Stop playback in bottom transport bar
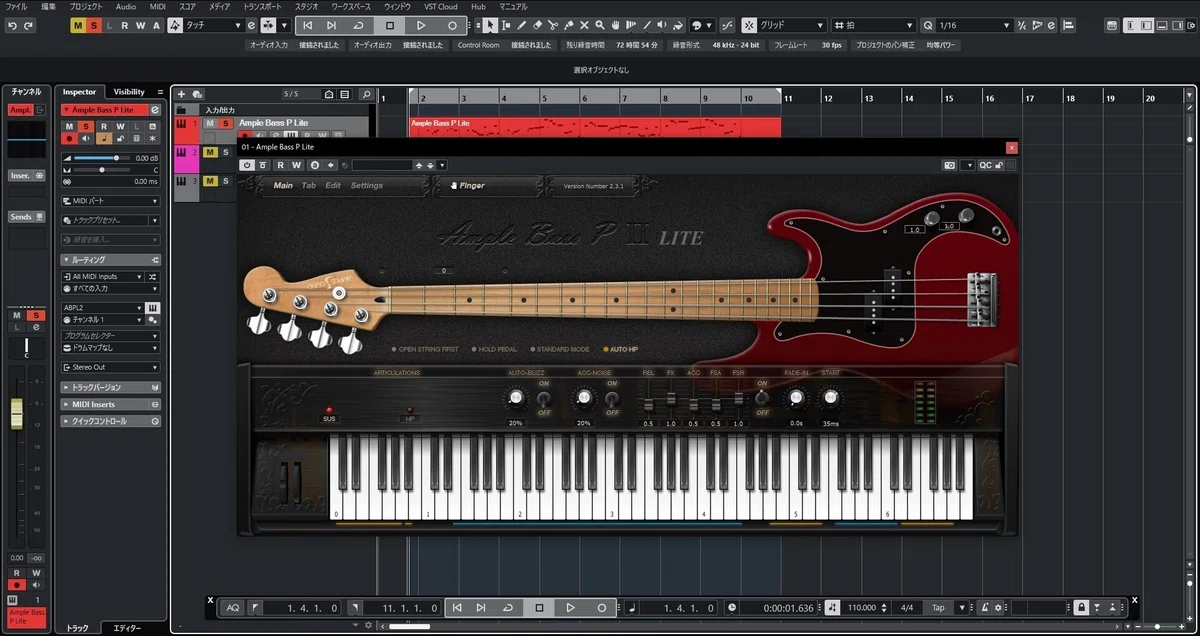 [x=539, y=607]
